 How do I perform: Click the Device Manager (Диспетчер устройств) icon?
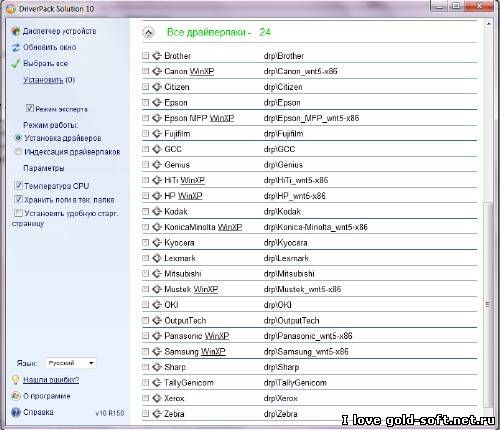tap(15, 31)
